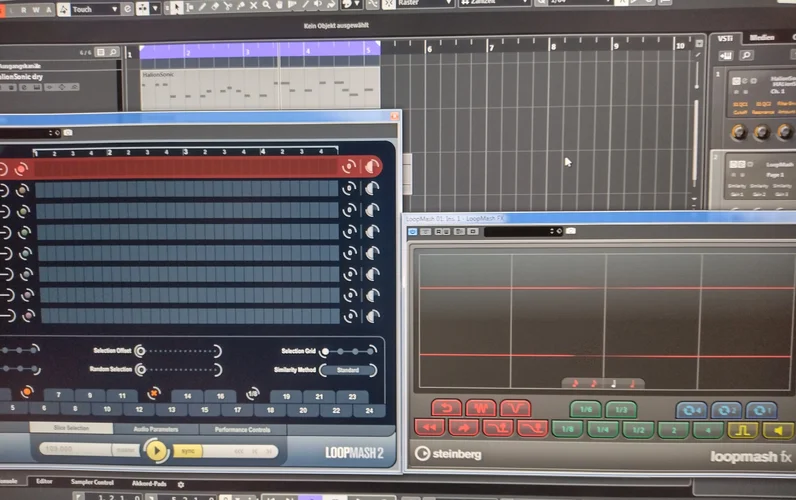Select the Range Selection tool
The height and width of the screenshot is (500, 796).
coord(189,7)
